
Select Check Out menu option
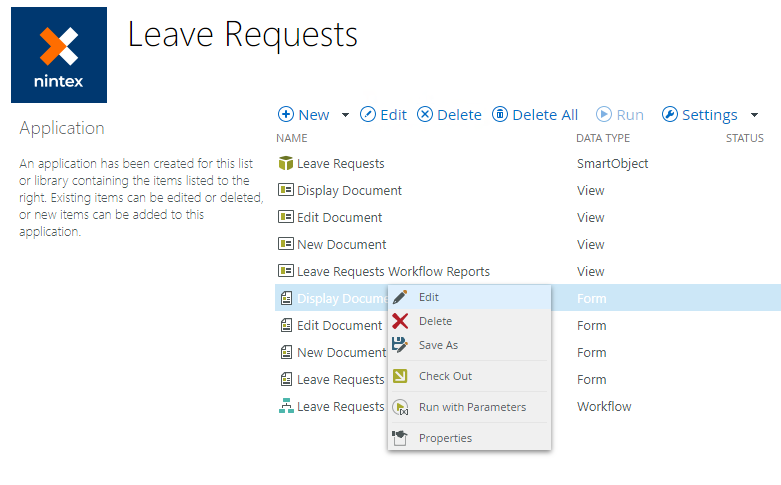(445, 376)
